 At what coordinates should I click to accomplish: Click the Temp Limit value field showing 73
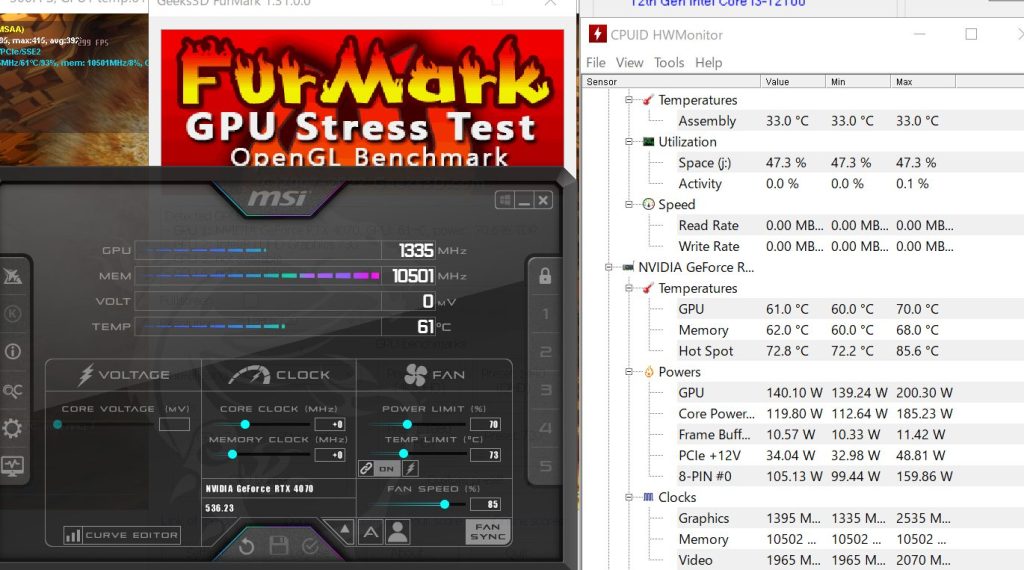point(485,455)
